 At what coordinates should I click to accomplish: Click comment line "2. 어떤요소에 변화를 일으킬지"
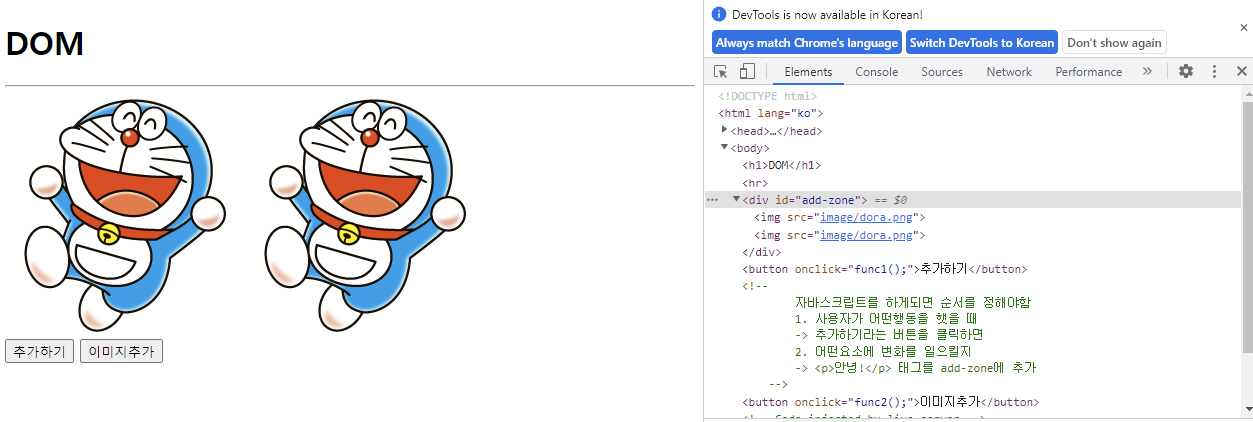(x=883, y=352)
